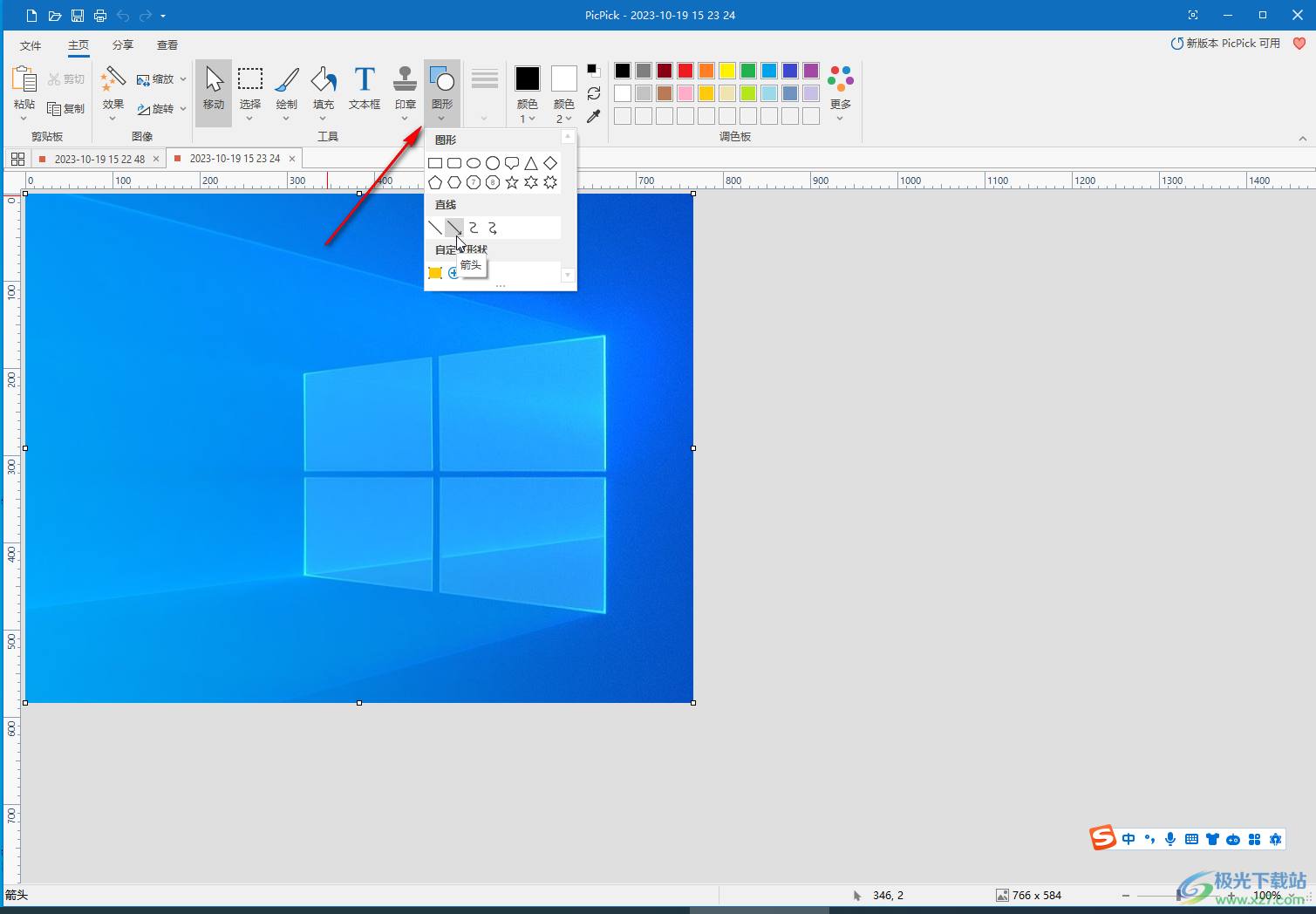Screen dimensions: 1316x914
Task: Choose the red palette swatch
Action: pos(685,71)
